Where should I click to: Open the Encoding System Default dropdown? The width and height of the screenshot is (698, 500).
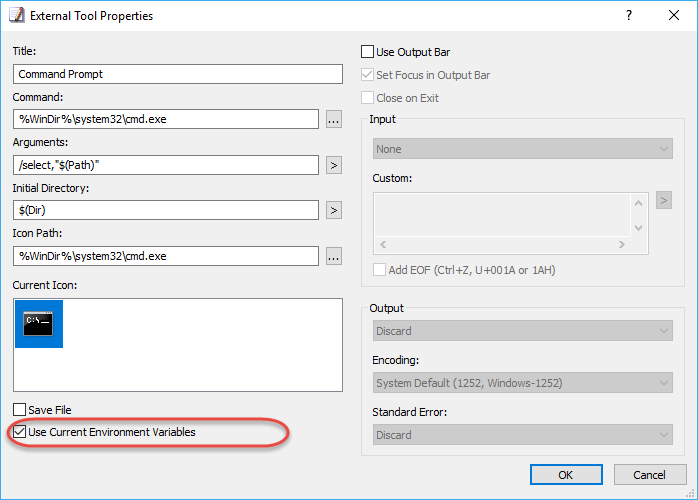[523, 383]
